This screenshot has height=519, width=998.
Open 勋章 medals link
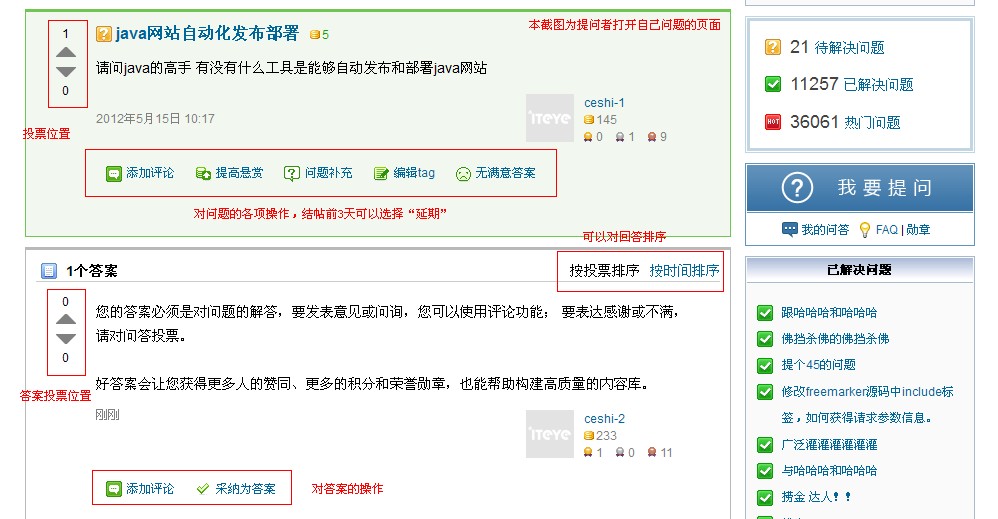[918, 230]
